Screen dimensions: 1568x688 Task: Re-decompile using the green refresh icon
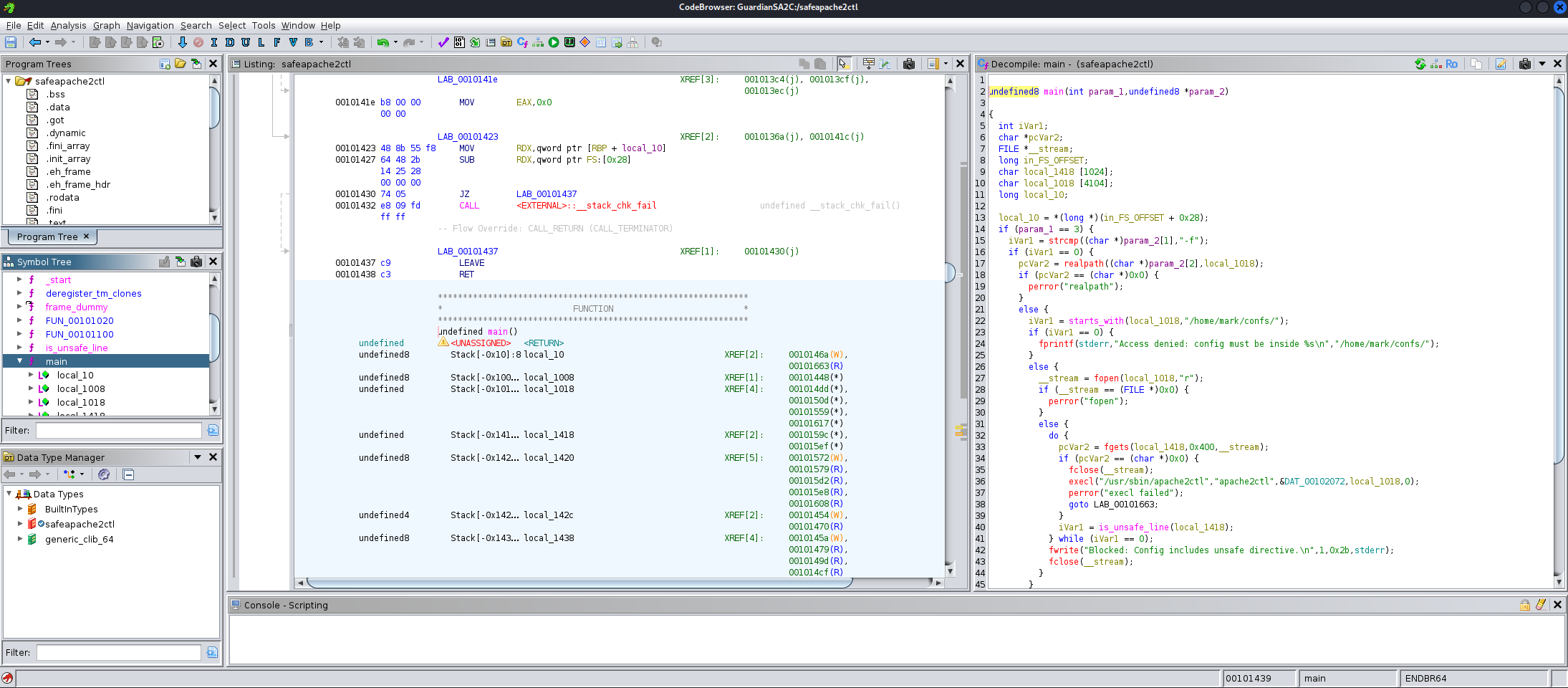(1420, 64)
